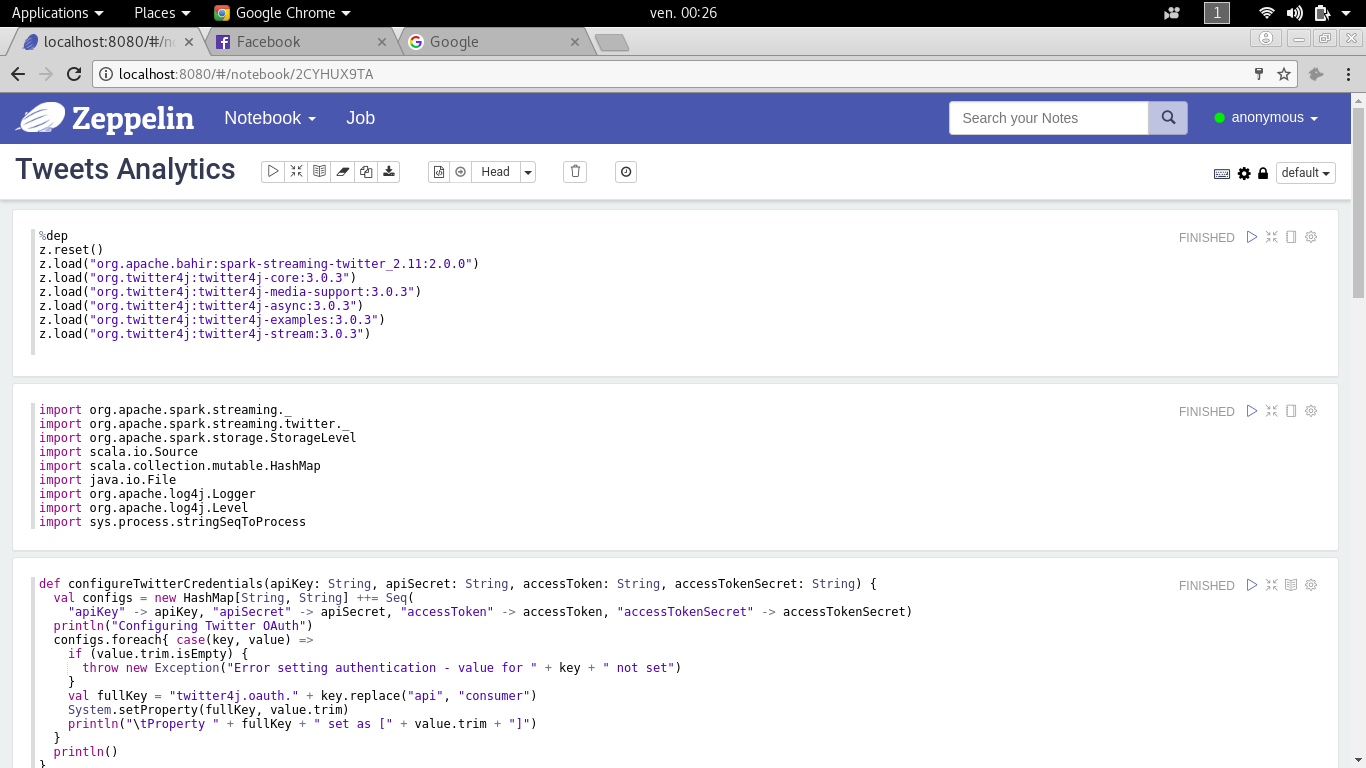The width and height of the screenshot is (1366, 768).
Task: Open note permissions lock icon
Action: (1263, 173)
